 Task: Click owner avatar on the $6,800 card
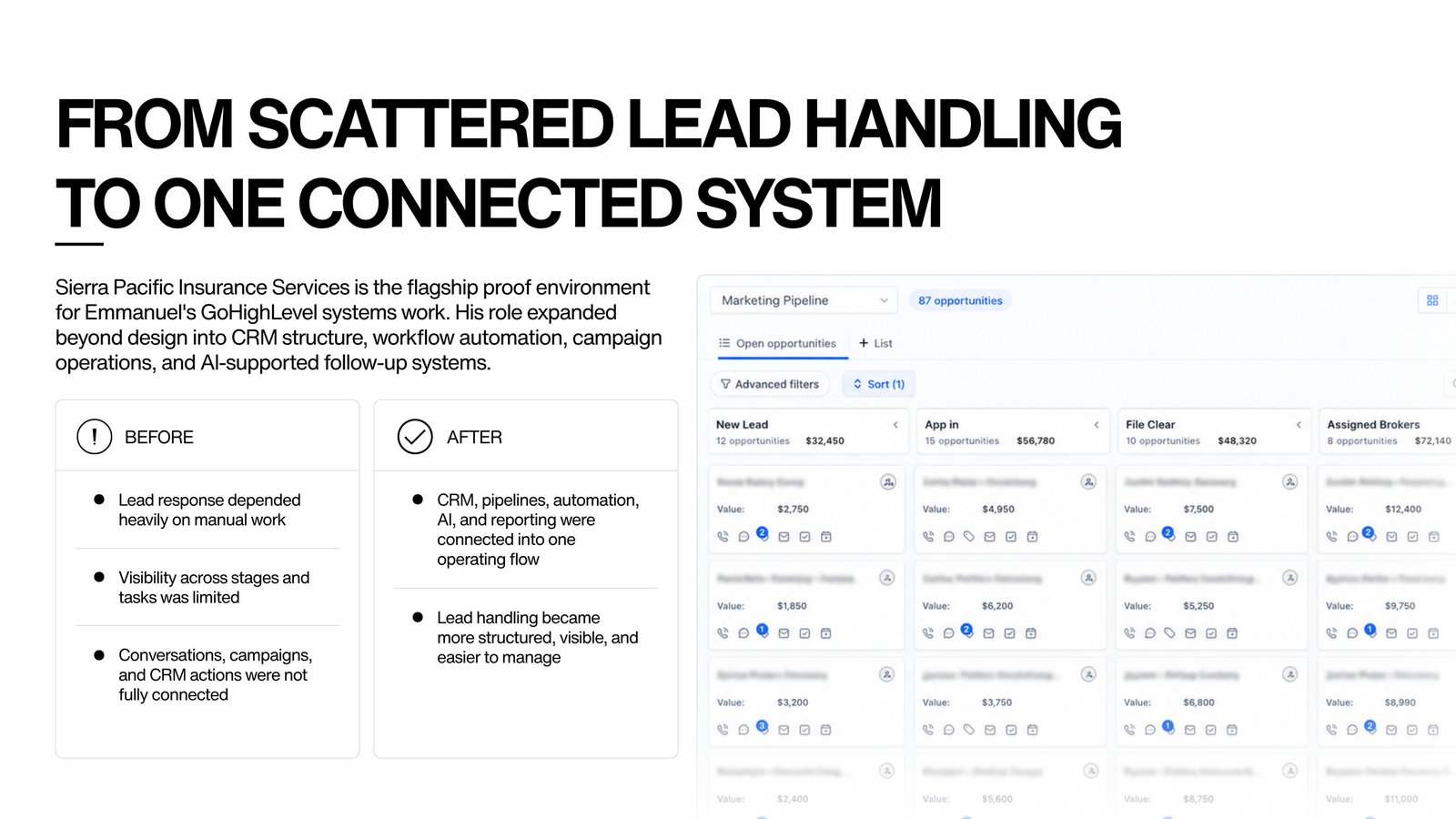1289,674
